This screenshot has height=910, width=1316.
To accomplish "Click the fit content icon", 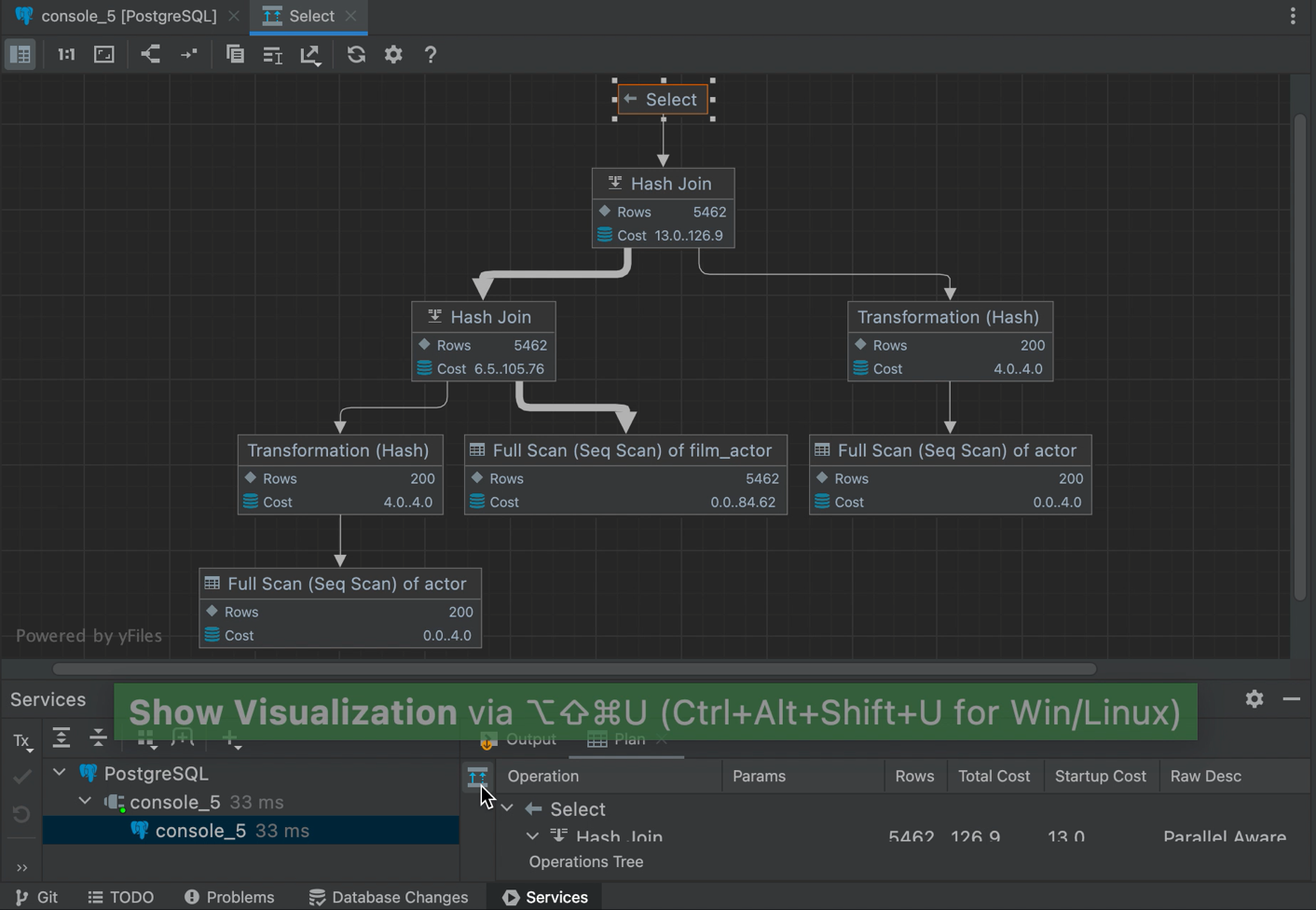I will tap(104, 55).
